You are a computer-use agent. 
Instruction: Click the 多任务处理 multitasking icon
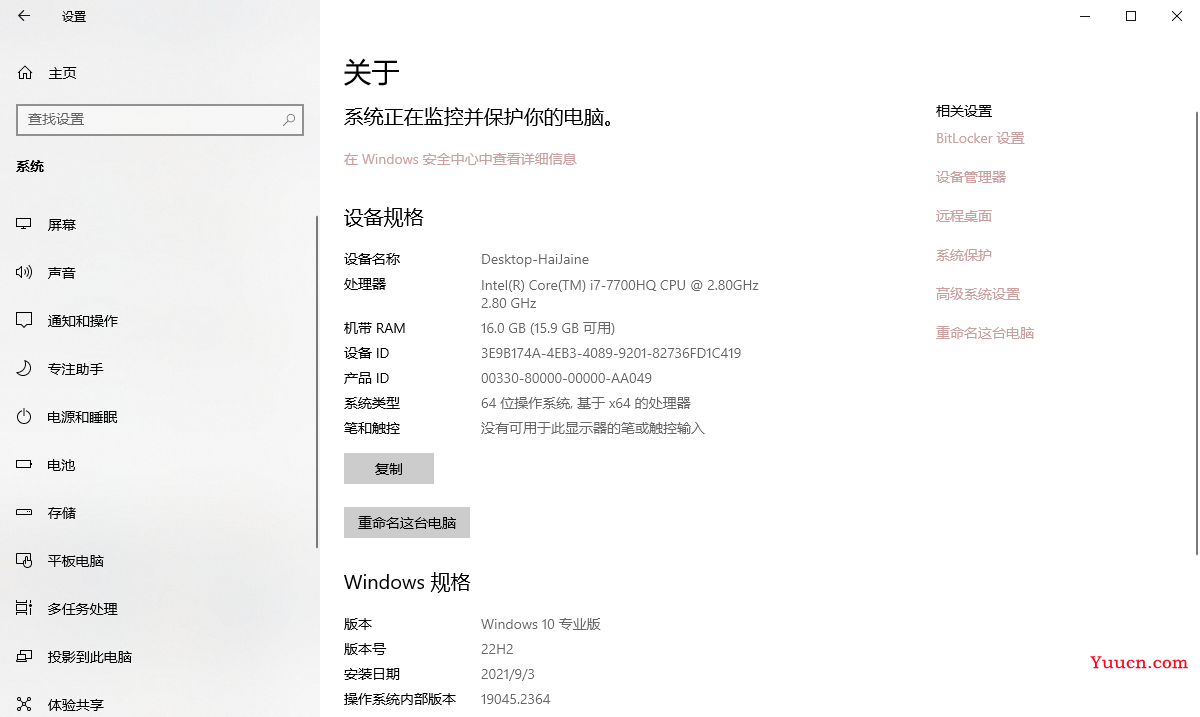pyautogui.click(x=24, y=608)
